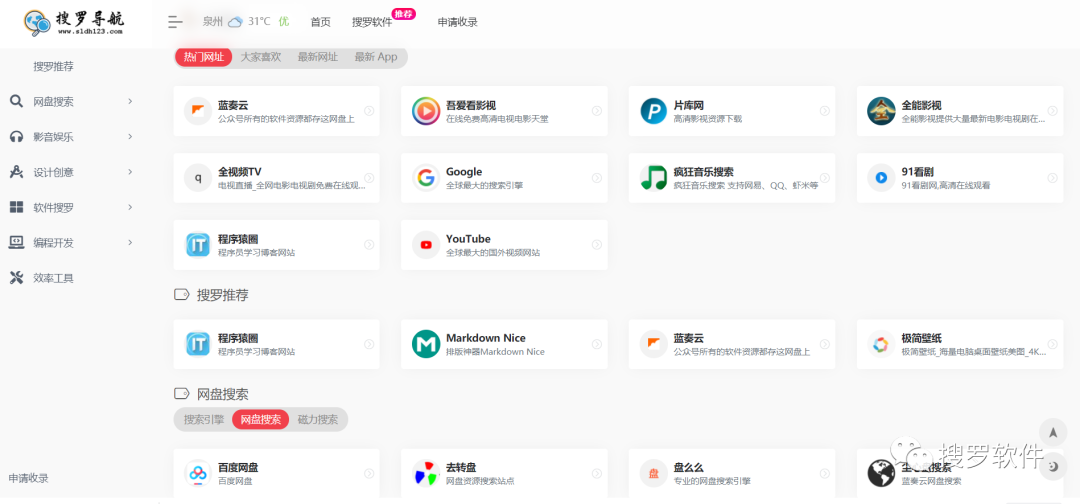Click the 网盘搜索 section heading
The height and width of the screenshot is (504, 1080).
click(x=222, y=395)
